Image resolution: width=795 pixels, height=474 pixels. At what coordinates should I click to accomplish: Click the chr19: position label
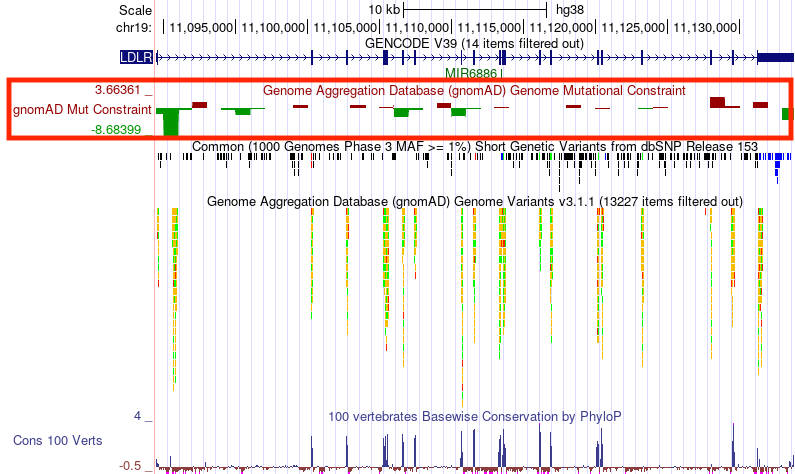tap(134, 27)
